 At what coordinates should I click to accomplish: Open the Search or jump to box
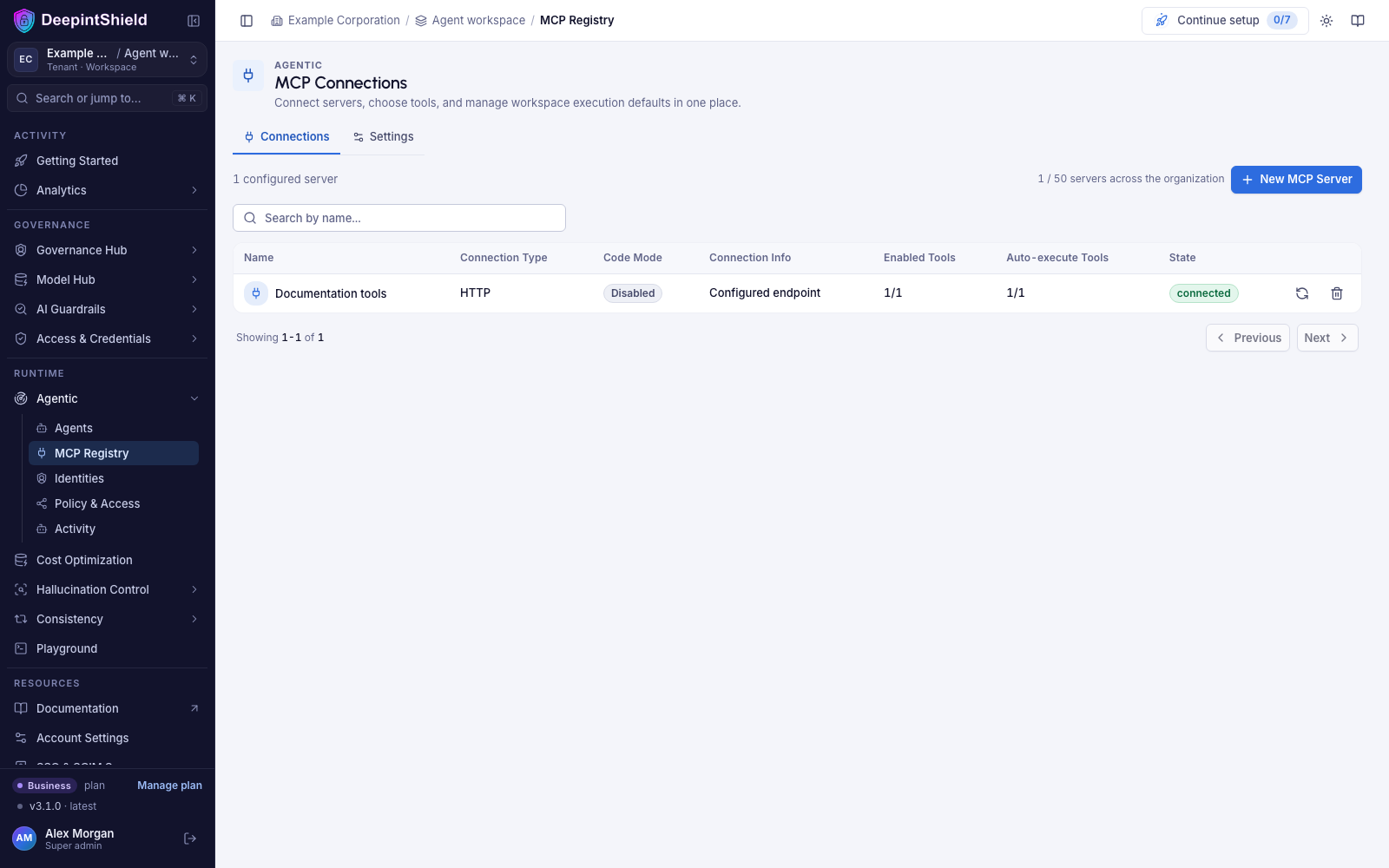pyautogui.click(x=108, y=98)
